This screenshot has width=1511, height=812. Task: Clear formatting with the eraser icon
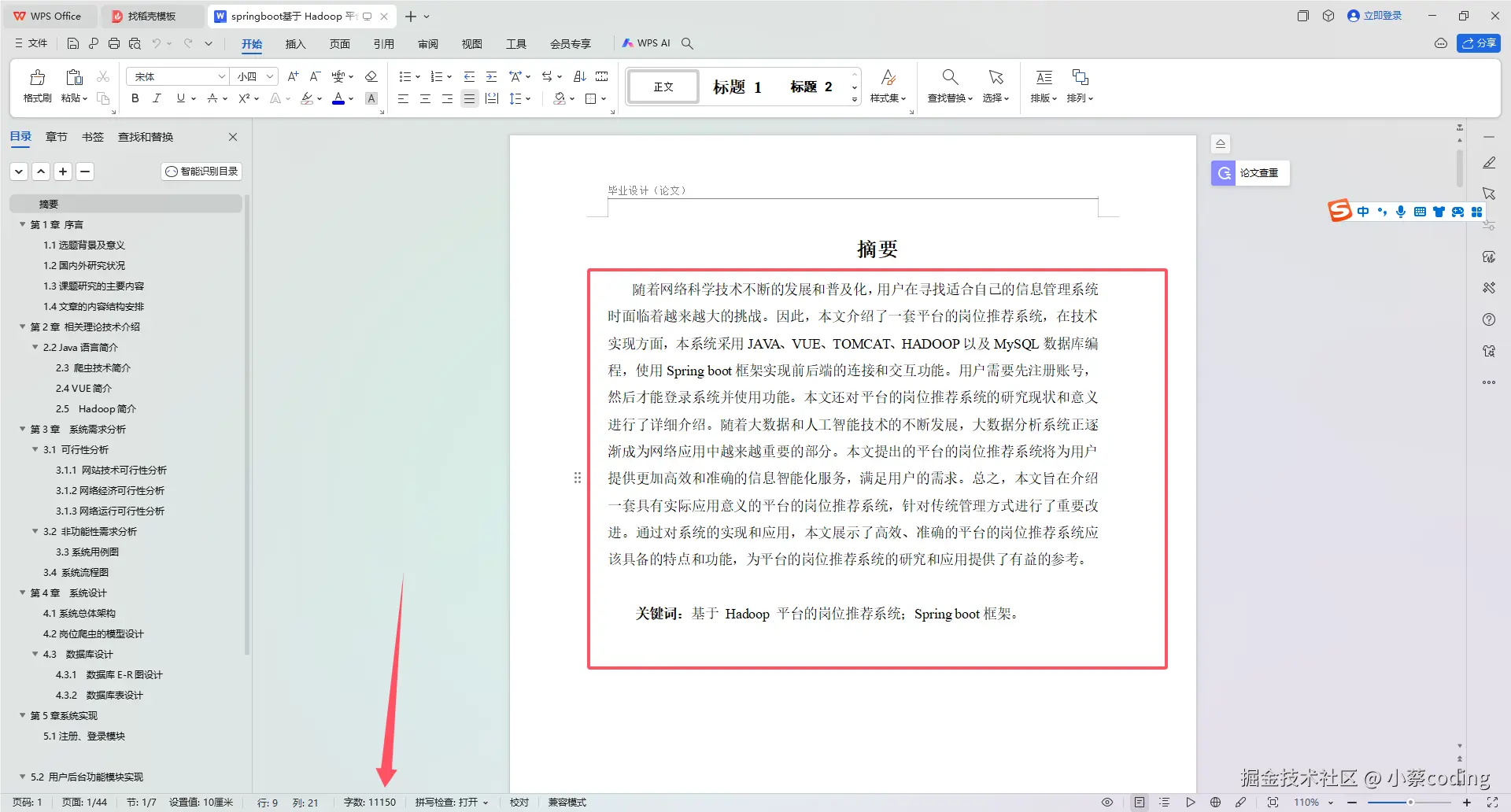click(371, 76)
